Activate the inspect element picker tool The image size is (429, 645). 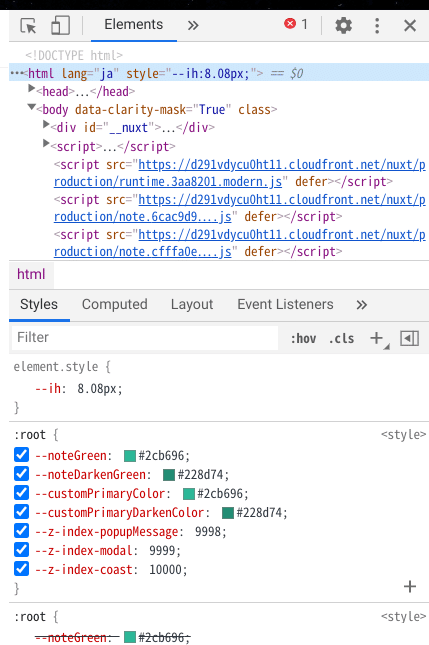[28, 26]
